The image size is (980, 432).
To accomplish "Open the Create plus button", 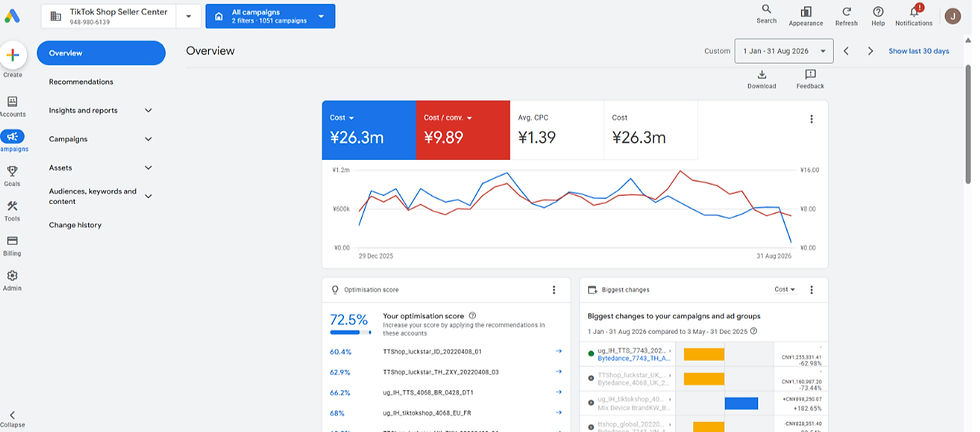I will tap(12, 55).
